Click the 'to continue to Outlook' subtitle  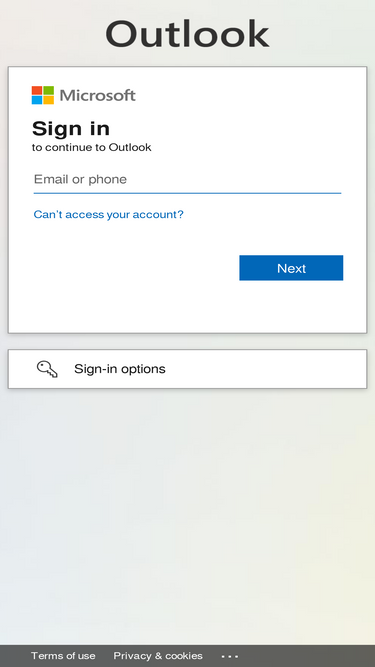coord(91,148)
